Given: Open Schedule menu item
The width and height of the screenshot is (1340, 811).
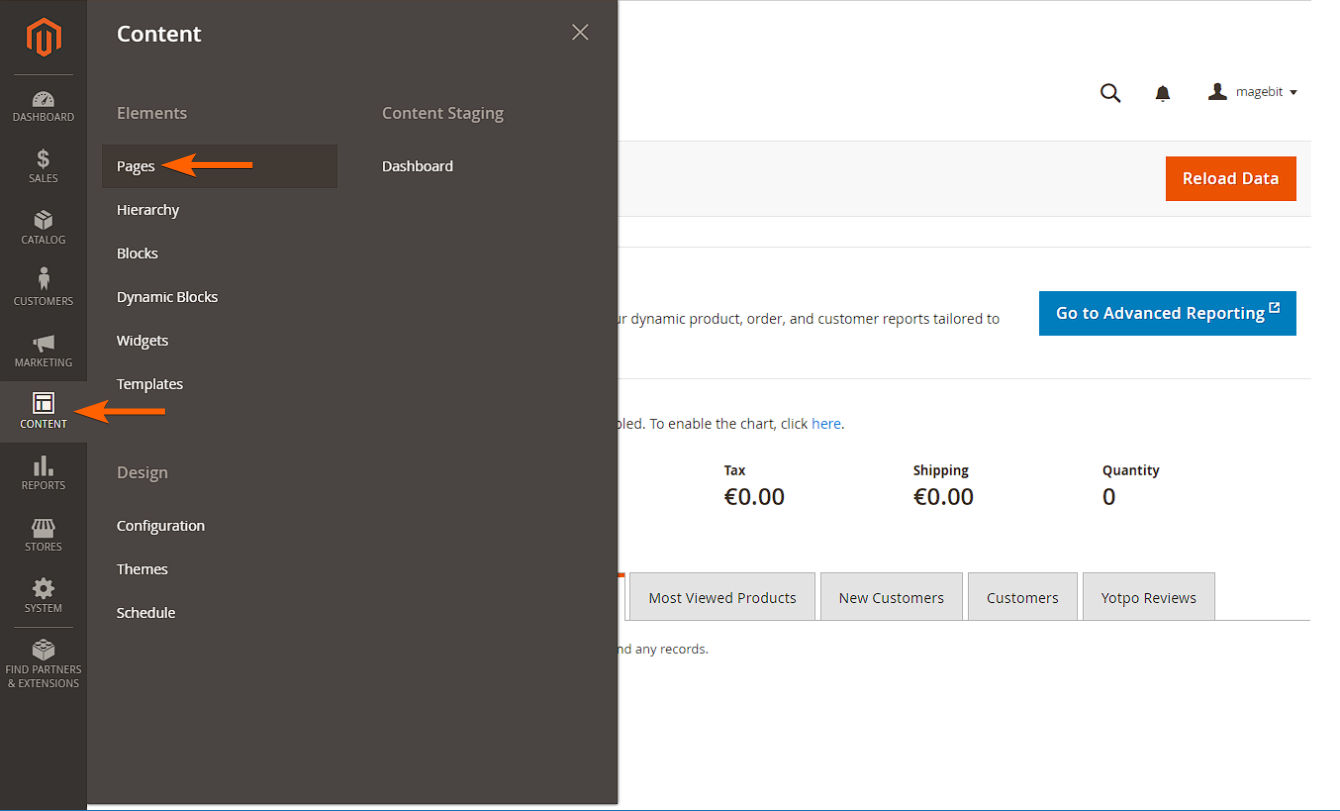Looking at the screenshot, I should 146,613.
